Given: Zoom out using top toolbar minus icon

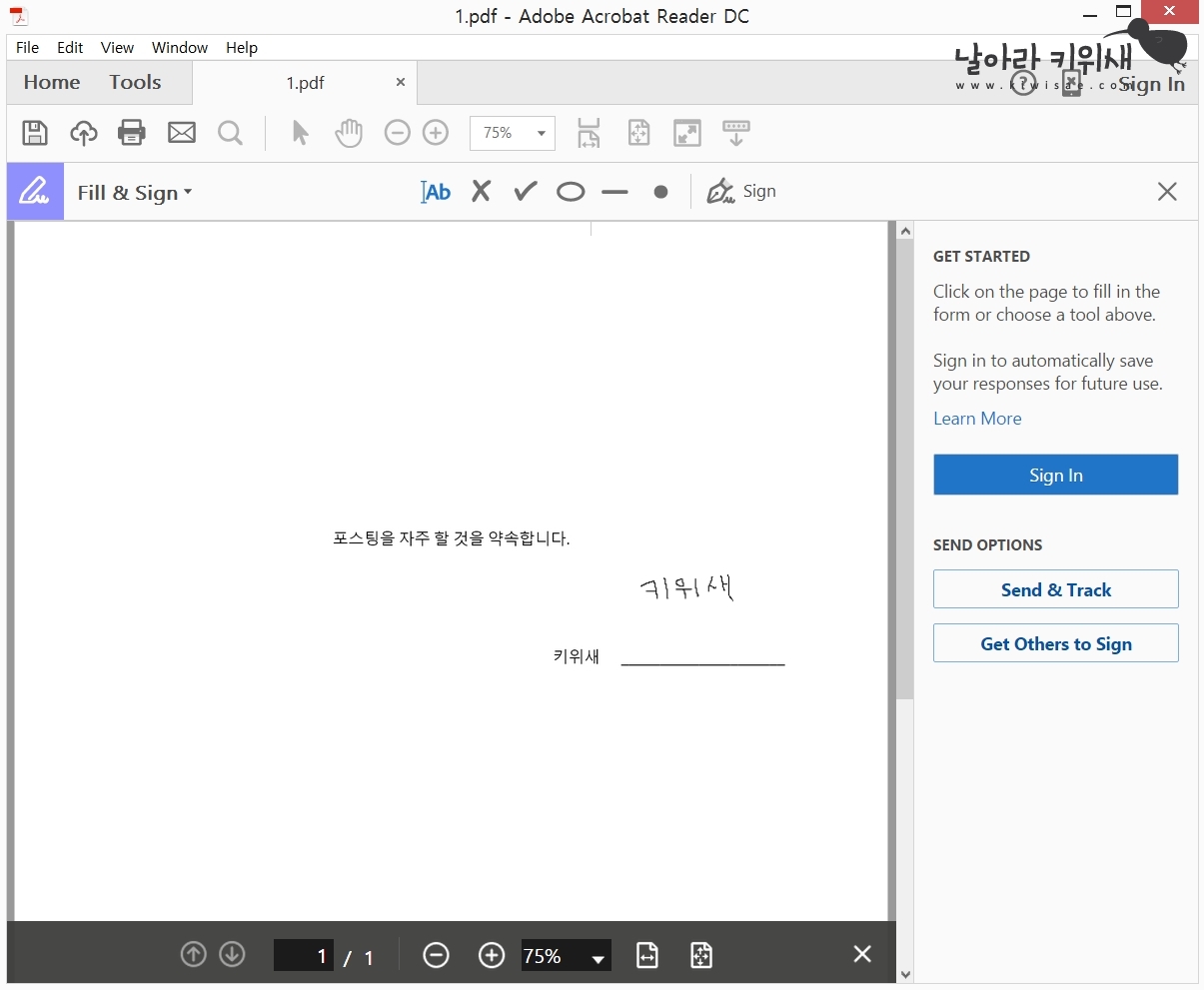Looking at the screenshot, I should click(x=398, y=133).
